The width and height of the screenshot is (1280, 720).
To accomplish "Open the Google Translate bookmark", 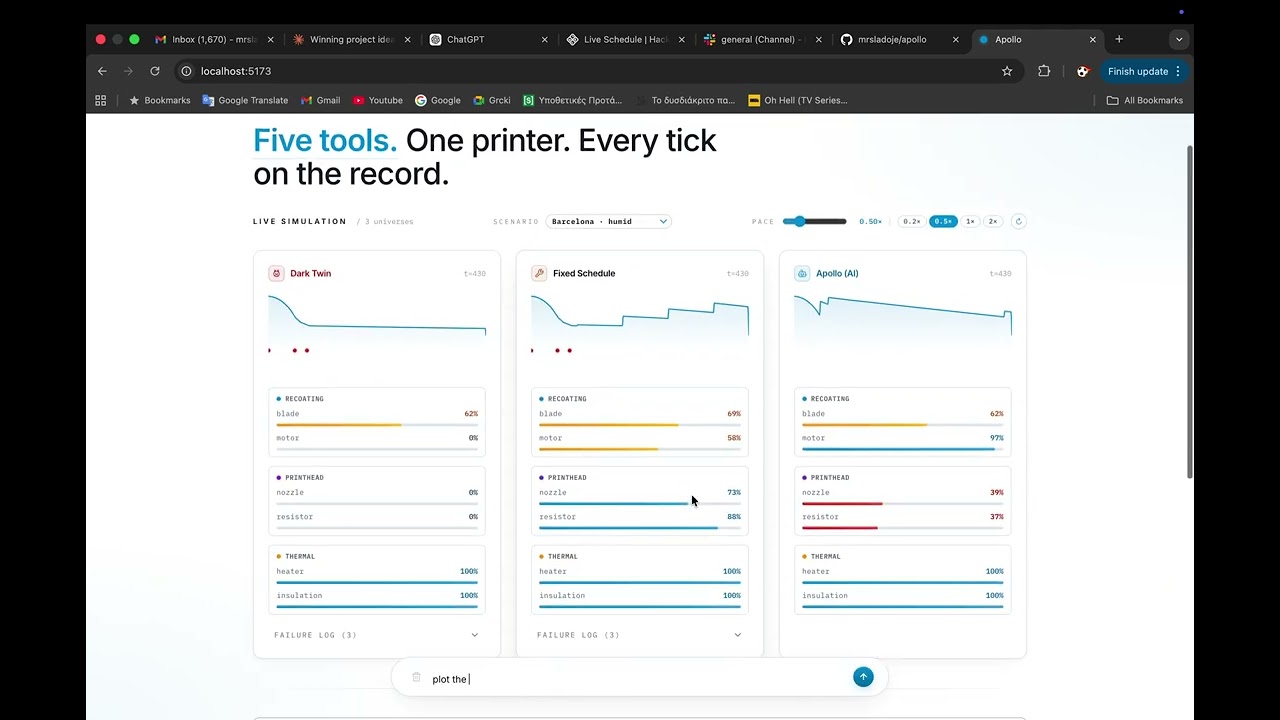I will tap(245, 100).
